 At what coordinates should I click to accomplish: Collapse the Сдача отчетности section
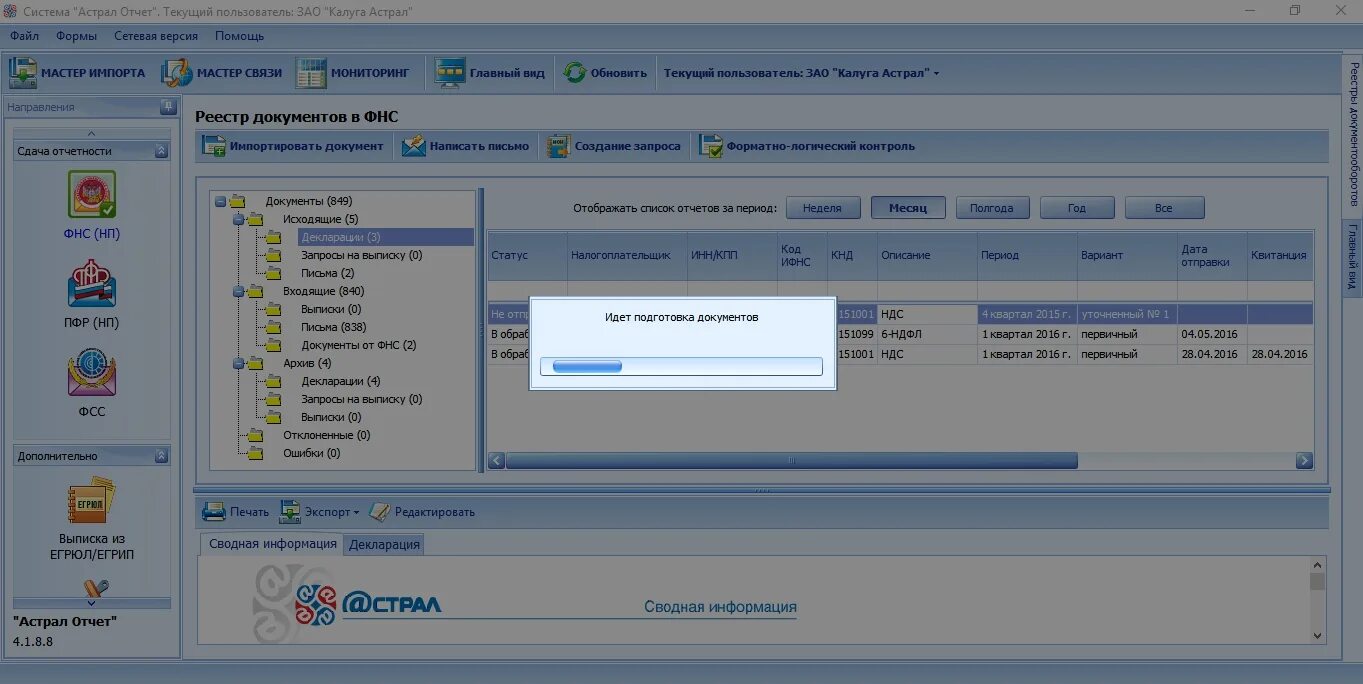tap(161, 151)
